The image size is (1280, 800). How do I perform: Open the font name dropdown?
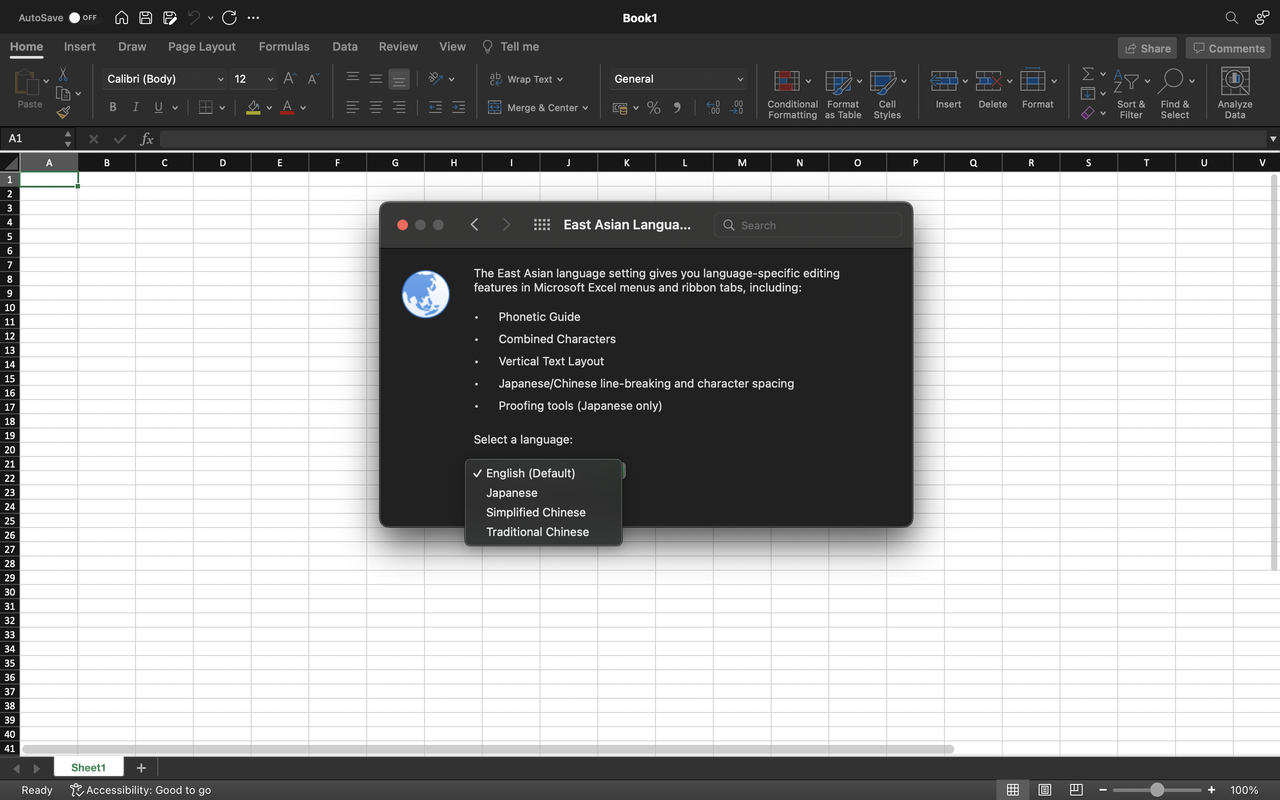pyautogui.click(x=220, y=79)
